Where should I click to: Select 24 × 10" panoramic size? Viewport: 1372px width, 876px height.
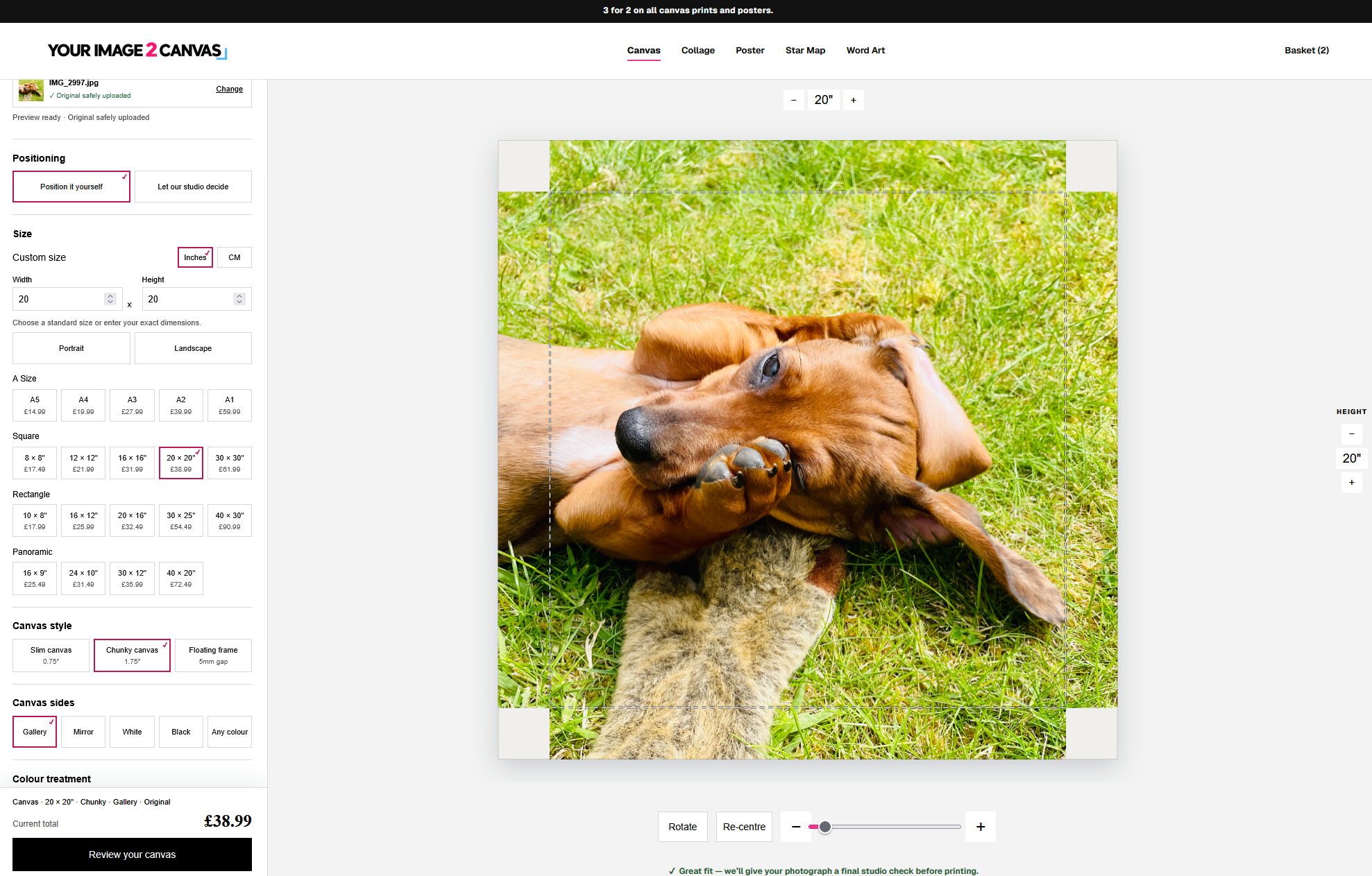83,578
